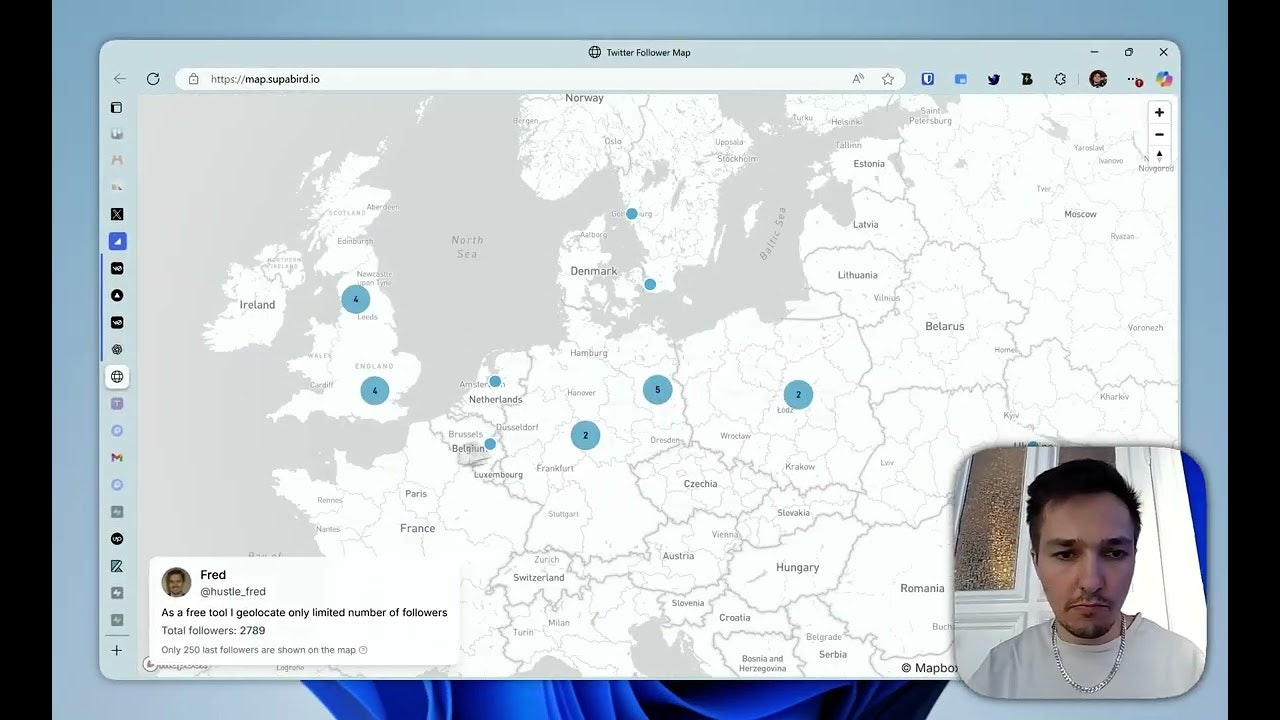Click the Gmail icon in the sidebar
This screenshot has height=720, width=1280.
[117, 457]
